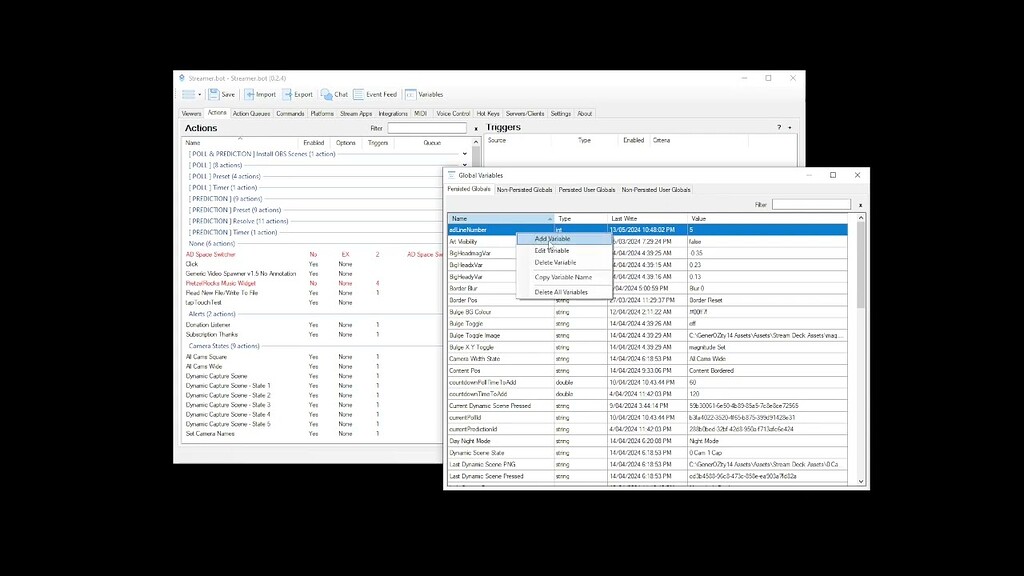Screen dimensions: 1024x576
Task: Open the hamburger menu in Streamer.bot toolbar
Action: tap(189, 95)
